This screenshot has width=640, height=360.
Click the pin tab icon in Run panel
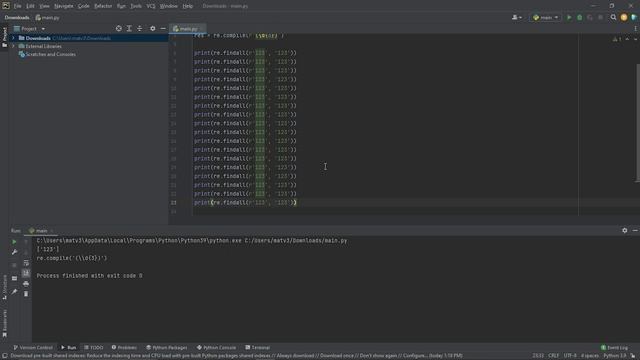[14, 291]
